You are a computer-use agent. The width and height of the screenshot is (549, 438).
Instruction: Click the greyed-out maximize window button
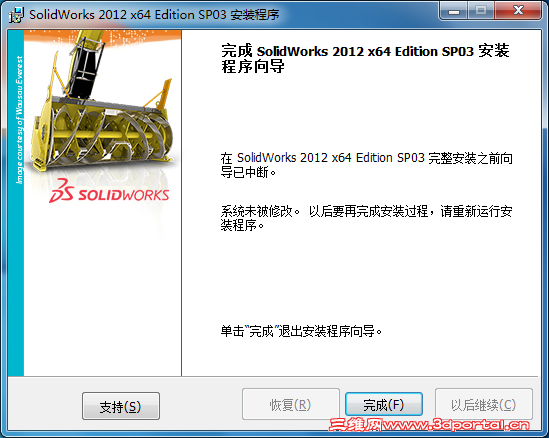(x=481, y=11)
